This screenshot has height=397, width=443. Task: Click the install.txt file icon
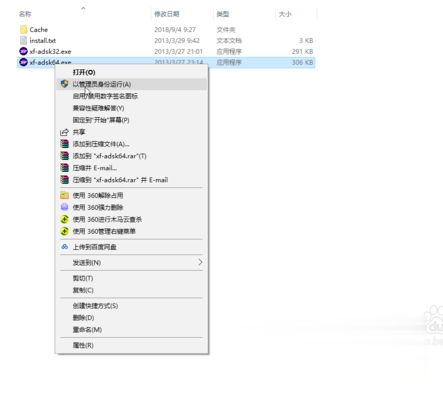23,40
